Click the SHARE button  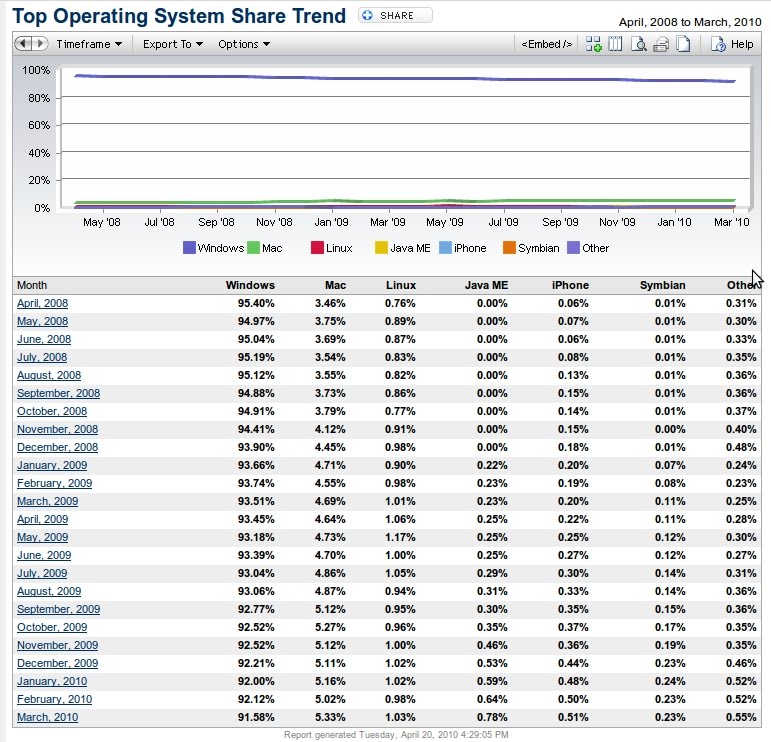coord(395,15)
